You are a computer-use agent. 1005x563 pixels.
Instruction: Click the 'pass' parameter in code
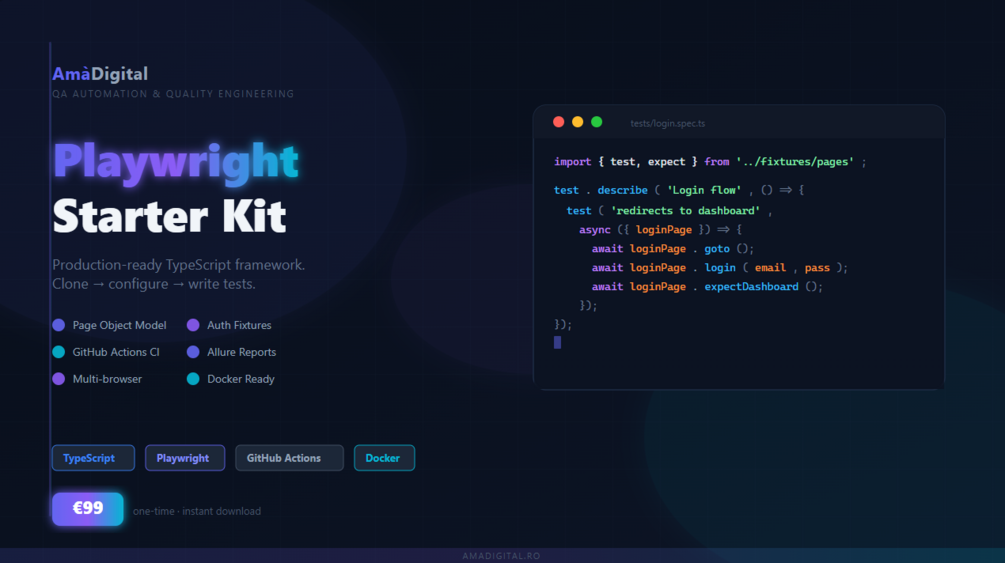[817, 267]
